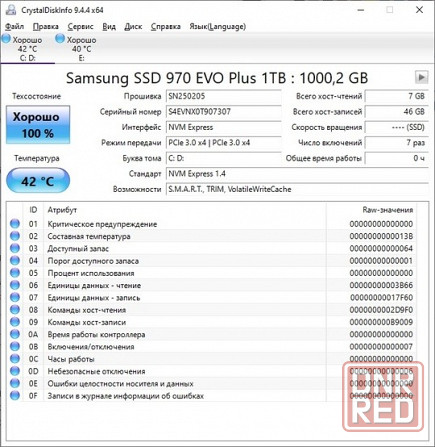435x447 pixels.
Task: Open the Вид menu
Action: click(109, 26)
